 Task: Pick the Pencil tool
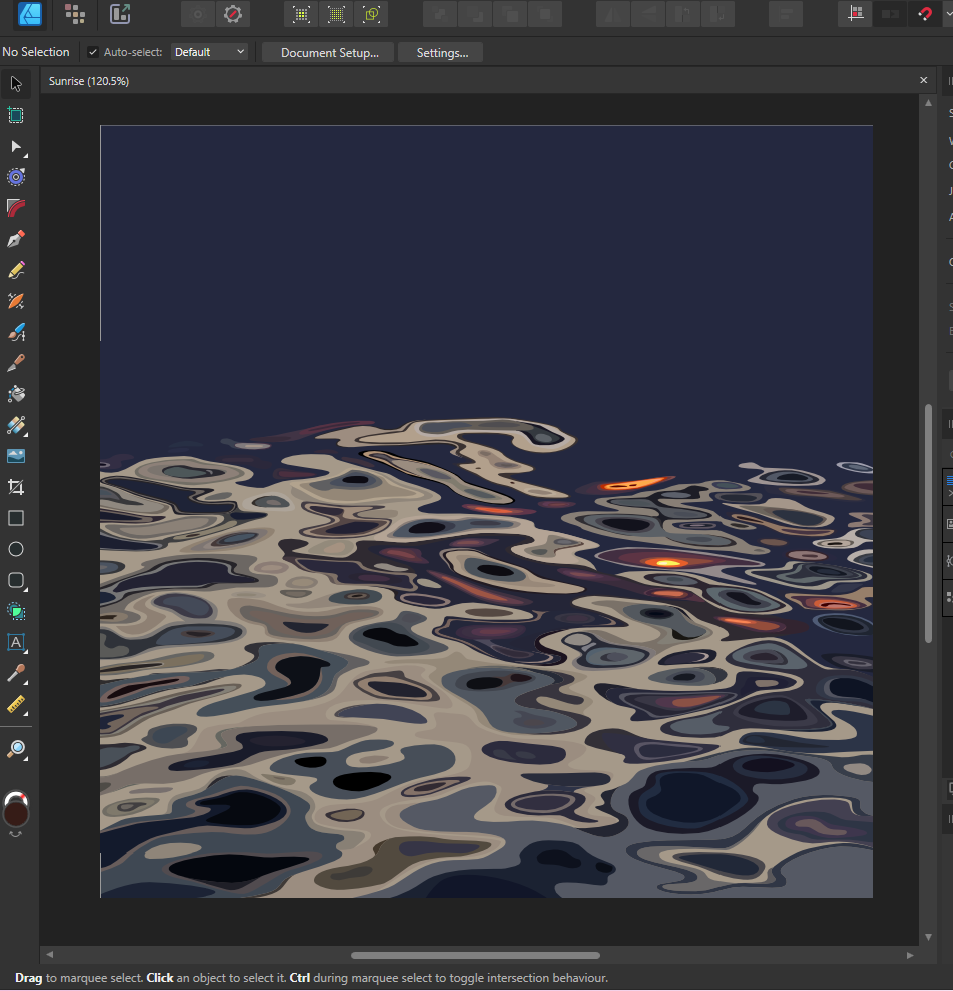tap(16, 270)
